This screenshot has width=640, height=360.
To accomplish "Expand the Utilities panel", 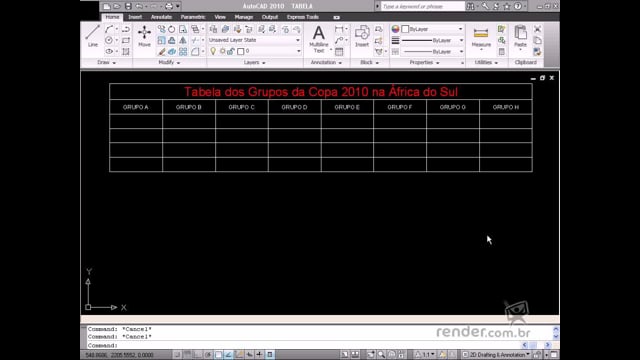I will coord(487,62).
